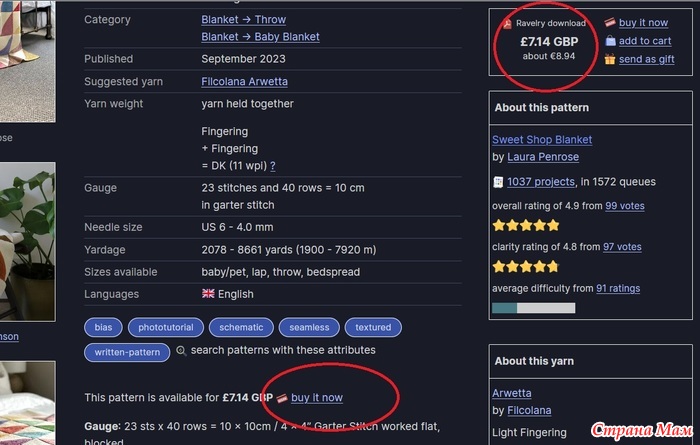This screenshot has width=700, height=445.
Task: Click the yarn weight question mark help
Action: pyautogui.click(x=273, y=166)
